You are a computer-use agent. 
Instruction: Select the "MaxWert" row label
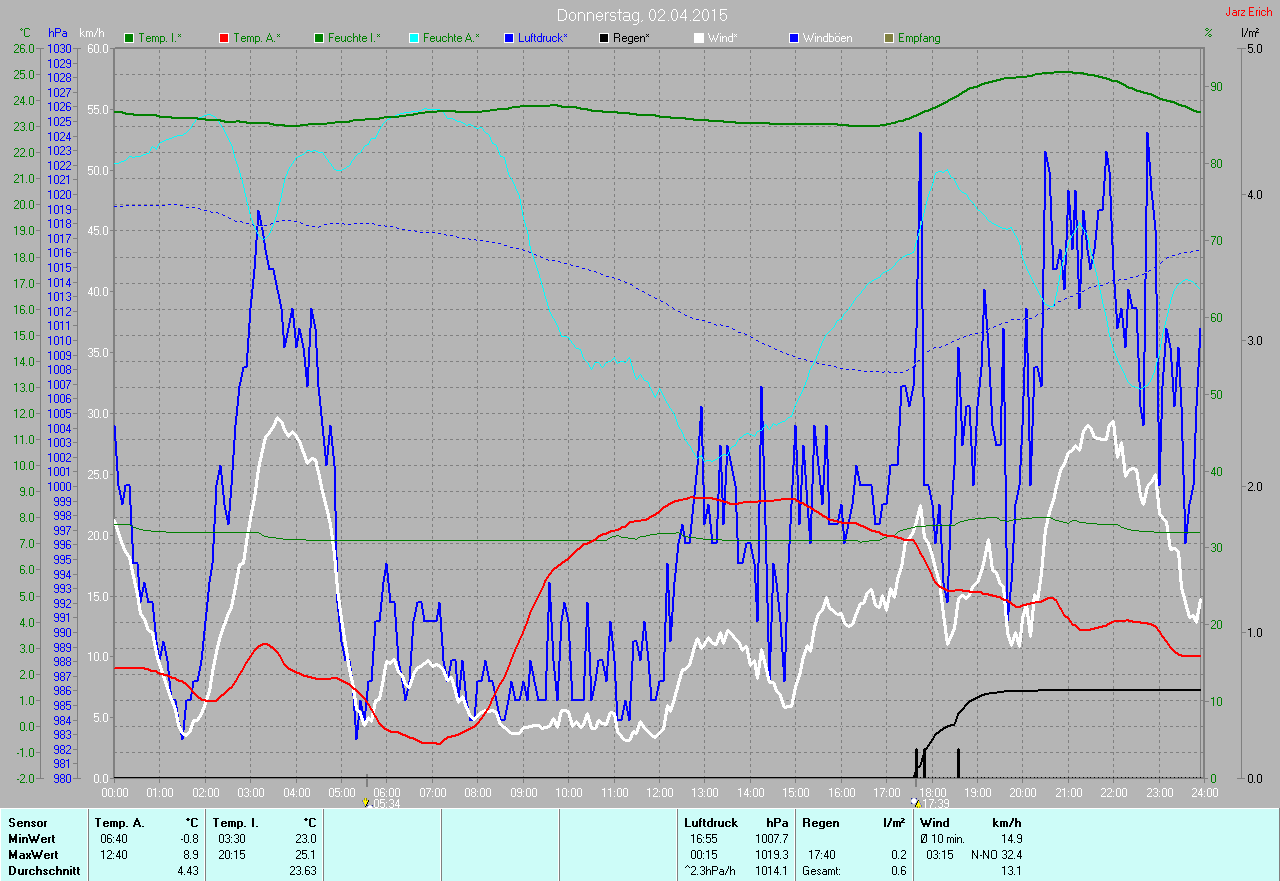click(34, 855)
